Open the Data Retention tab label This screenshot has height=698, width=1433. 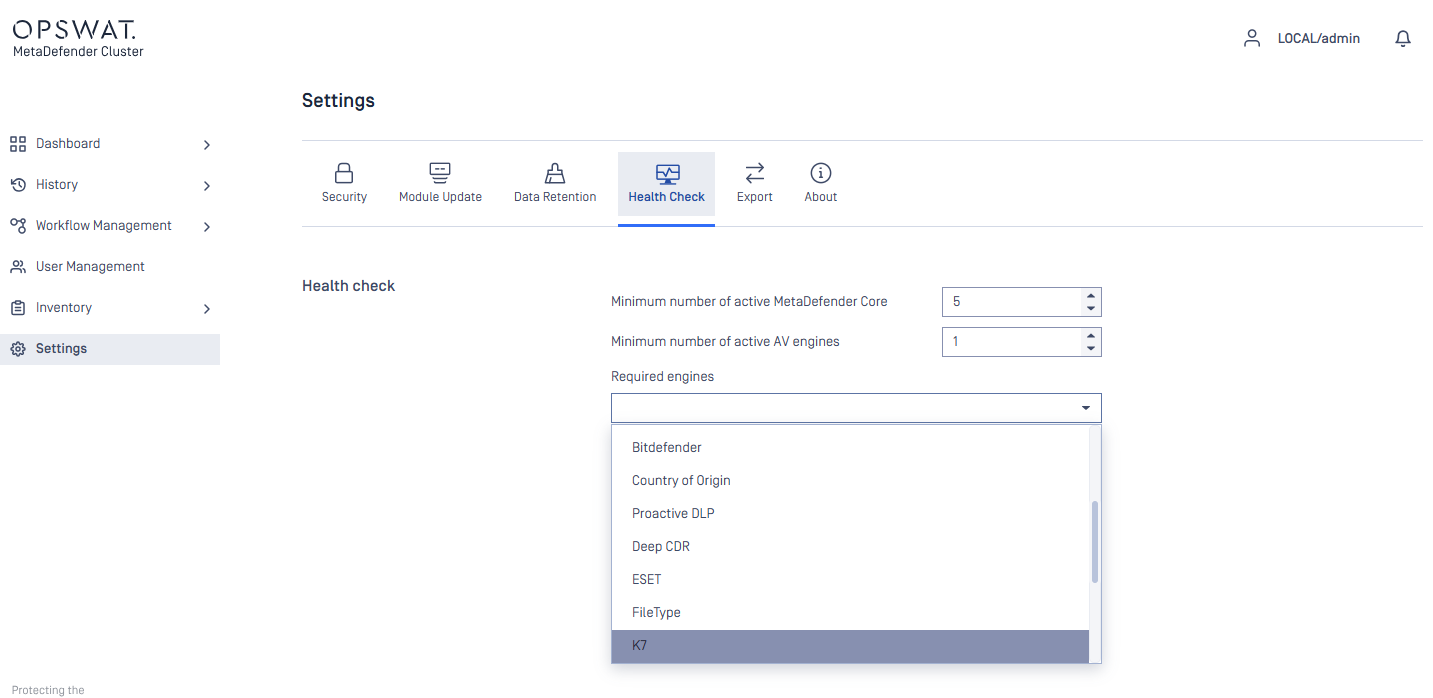[555, 197]
